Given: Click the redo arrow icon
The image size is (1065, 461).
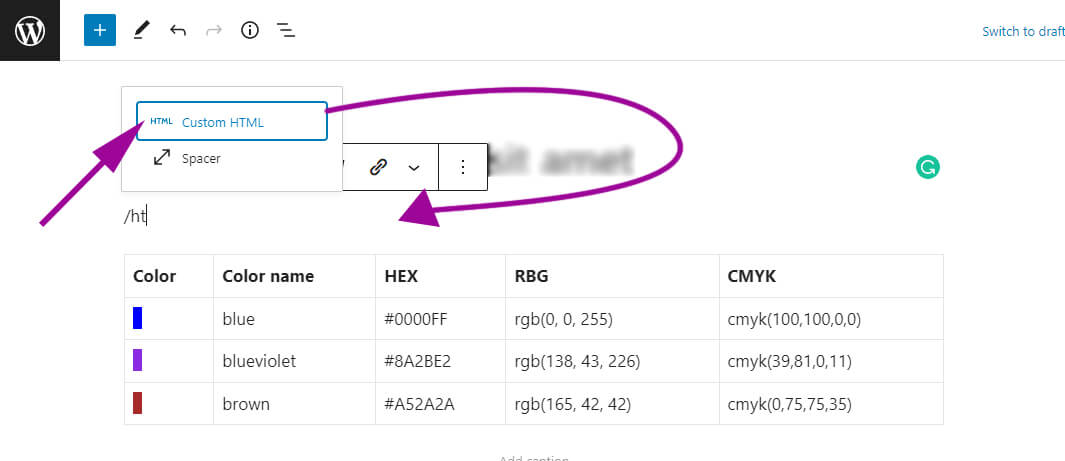Looking at the screenshot, I should tap(213, 31).
